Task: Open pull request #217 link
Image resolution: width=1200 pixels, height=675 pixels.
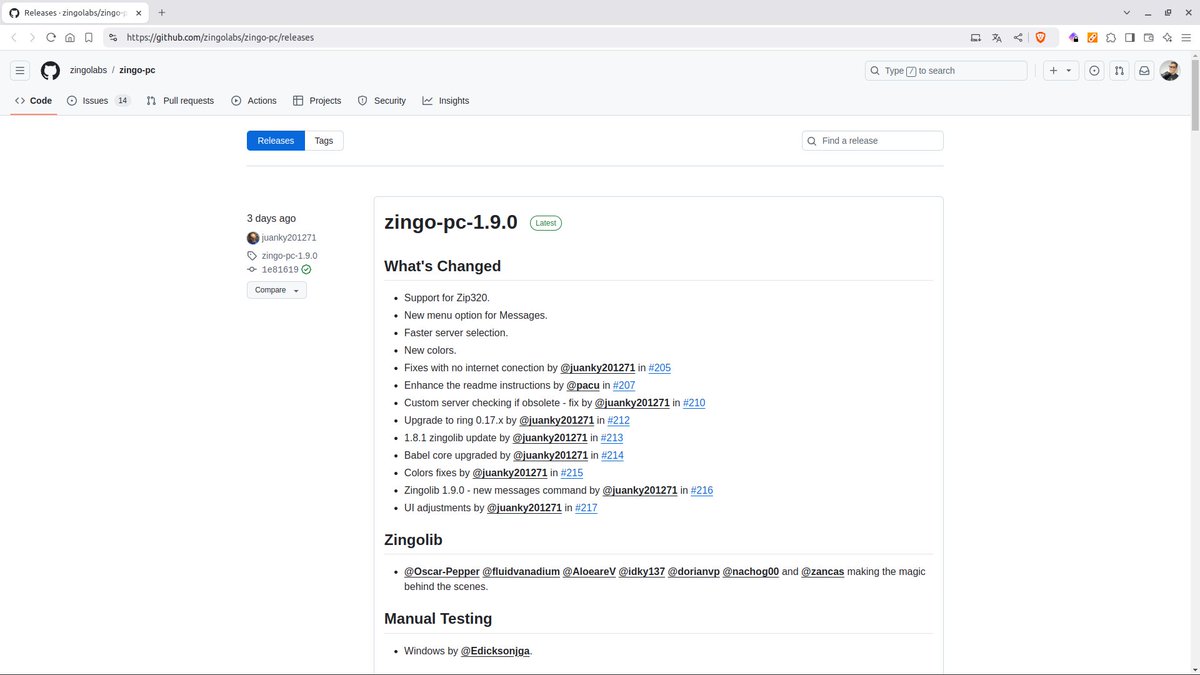Action: [586, 508]
